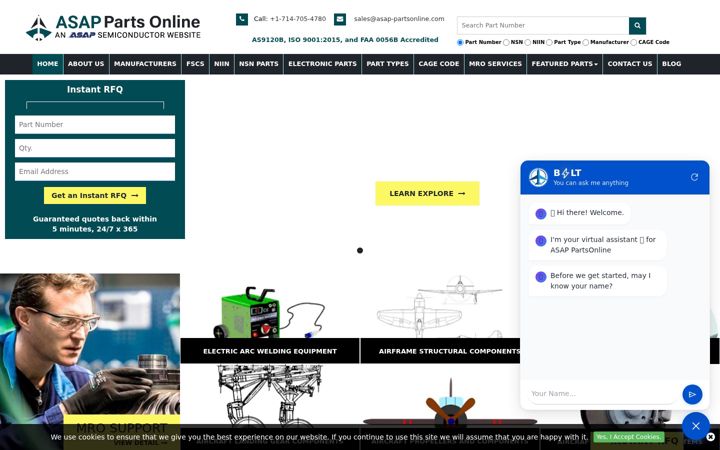This screenshot has width=720, height=450.
Task: Click the Learn Explore button
Action: tap(428, 193)
